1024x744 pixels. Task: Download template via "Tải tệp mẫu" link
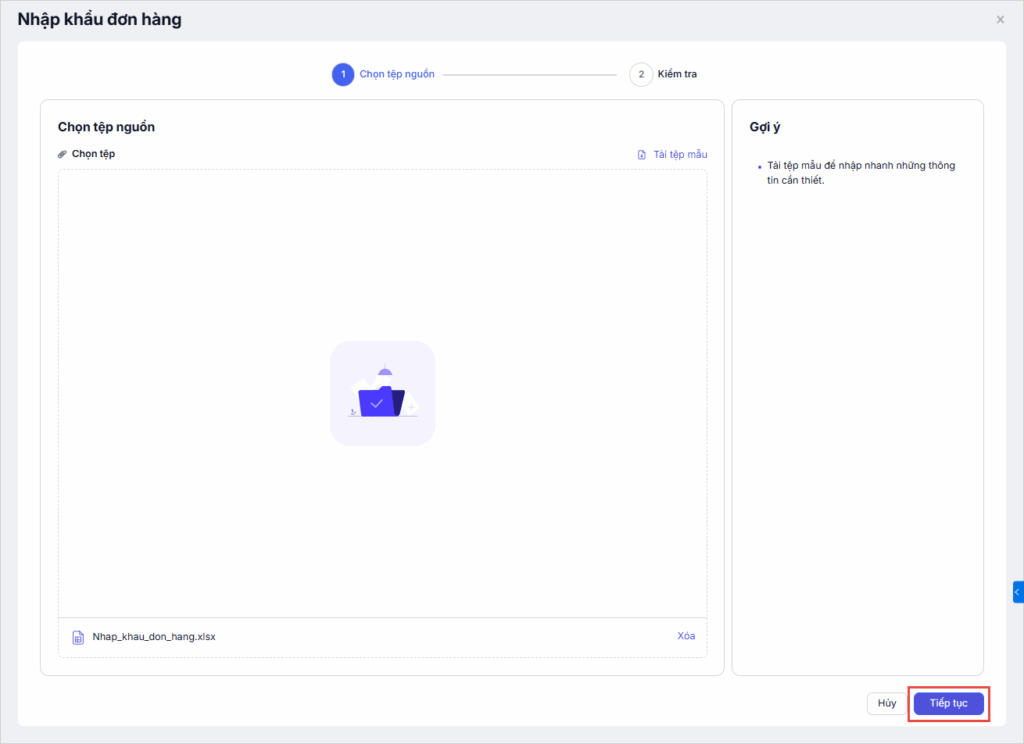(x=680, y=155)
